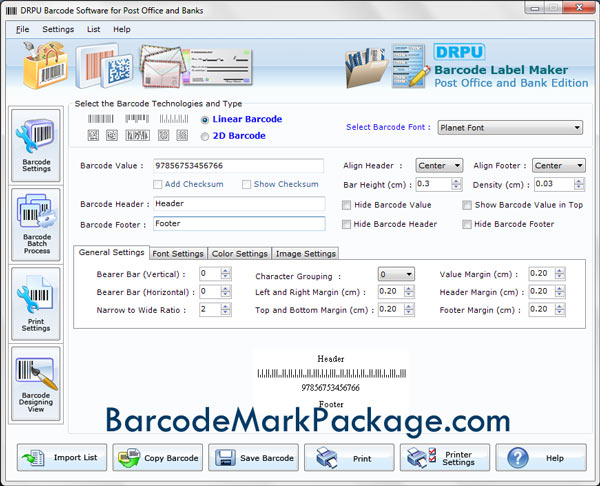Viewport: 600px width, 486px height.
Task: Tick the Show Barcode Value in Top checkbox
Action: click(466, 205)
